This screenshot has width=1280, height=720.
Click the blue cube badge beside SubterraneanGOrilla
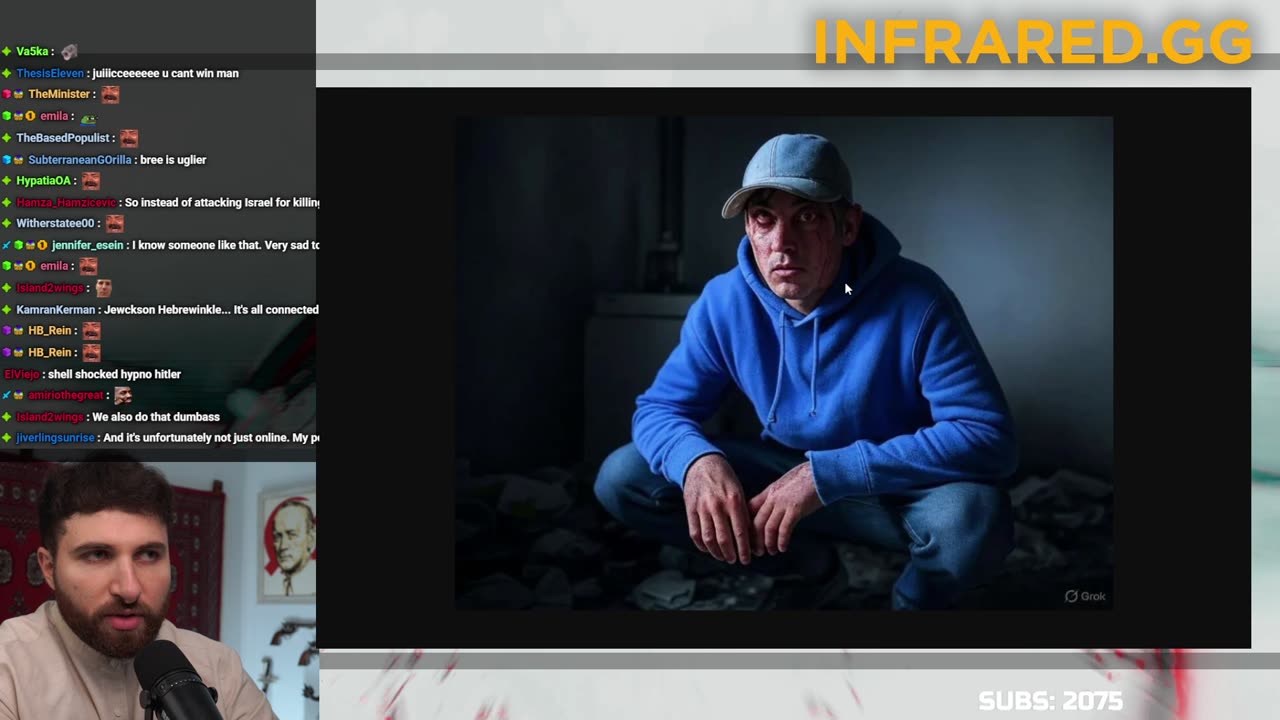point(7,160)
